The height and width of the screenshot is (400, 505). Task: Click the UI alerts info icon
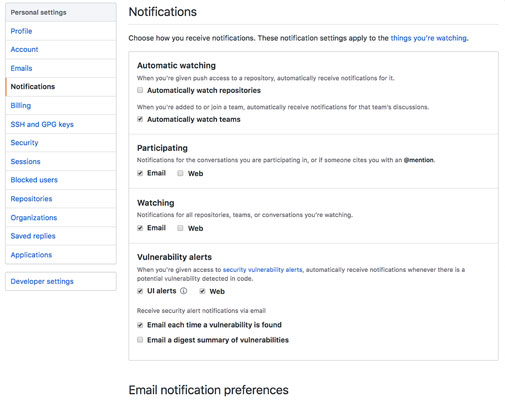click(184, 291)
